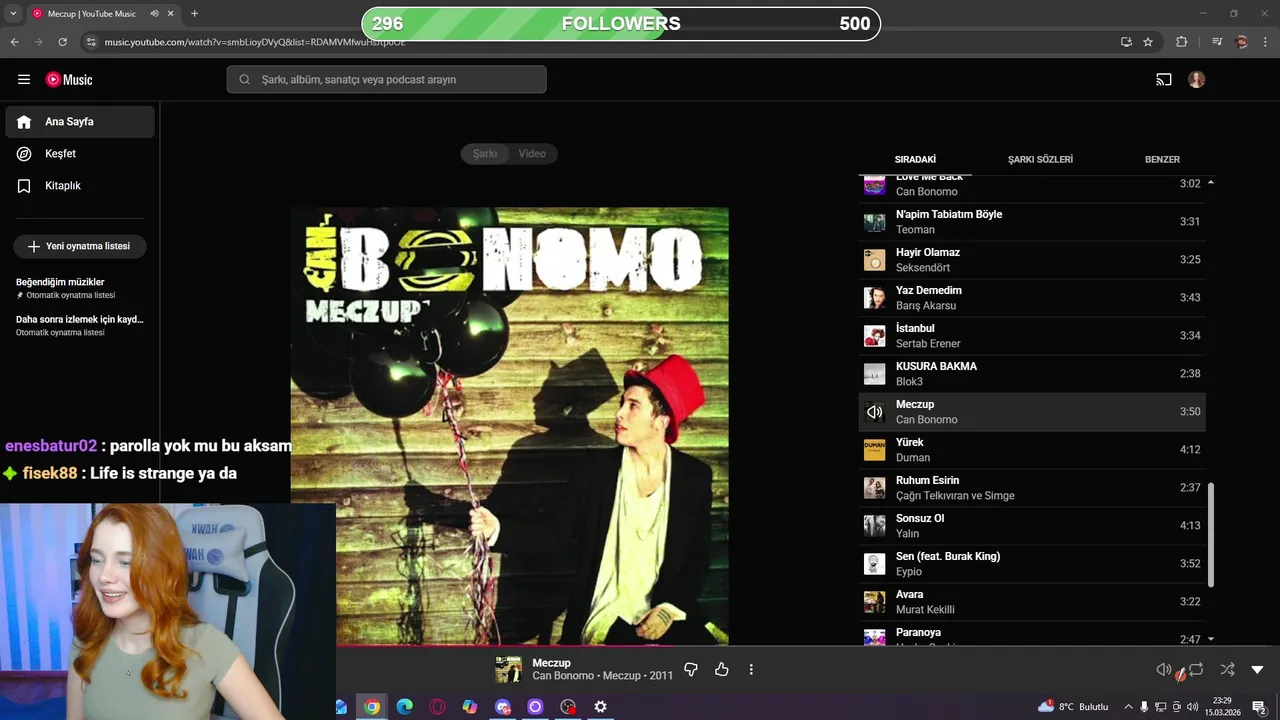Bookmark this page with the star

pos(1148,42)
